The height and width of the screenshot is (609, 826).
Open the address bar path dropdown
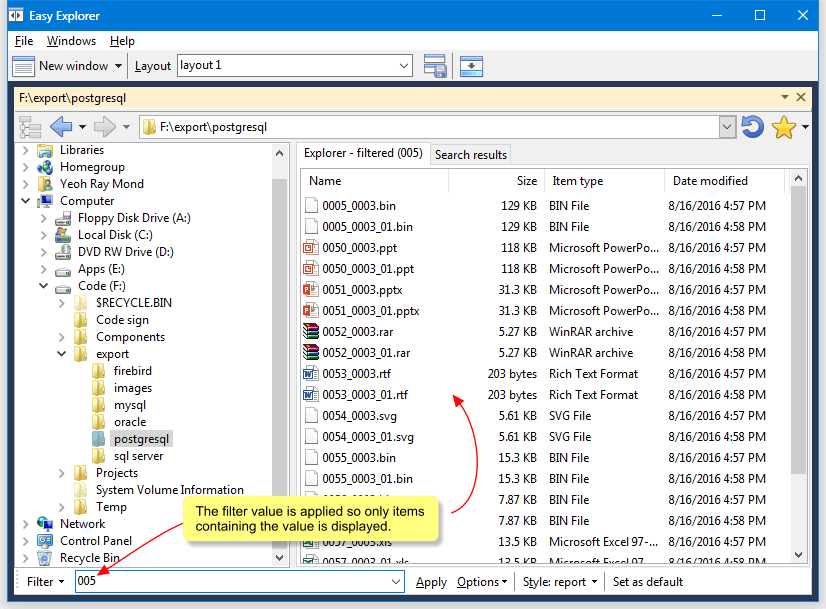[x=727, y=127]
